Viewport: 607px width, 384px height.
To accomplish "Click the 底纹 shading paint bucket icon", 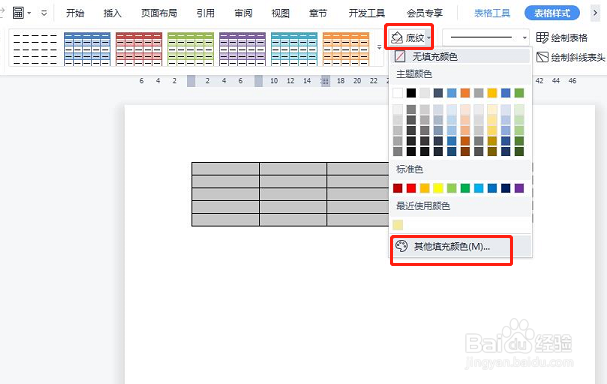I will tap(397, 38).
